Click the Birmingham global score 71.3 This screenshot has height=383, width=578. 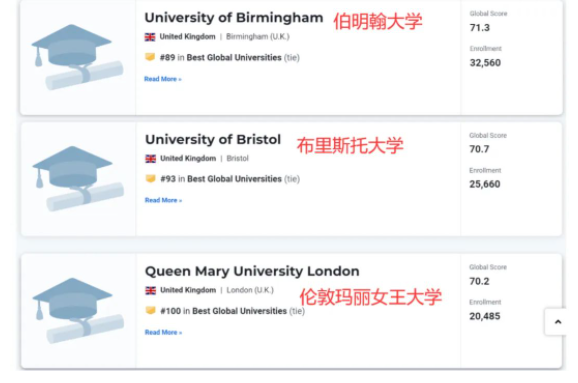[480, 28]
